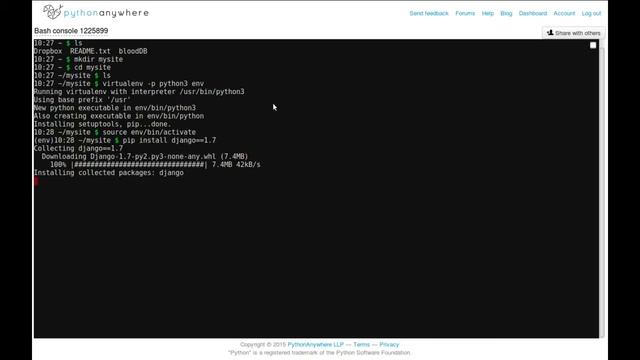Click 'New python executable in env/bin/python3' line
The width and height of the screenshot is (640, 360).
(115, 108)
